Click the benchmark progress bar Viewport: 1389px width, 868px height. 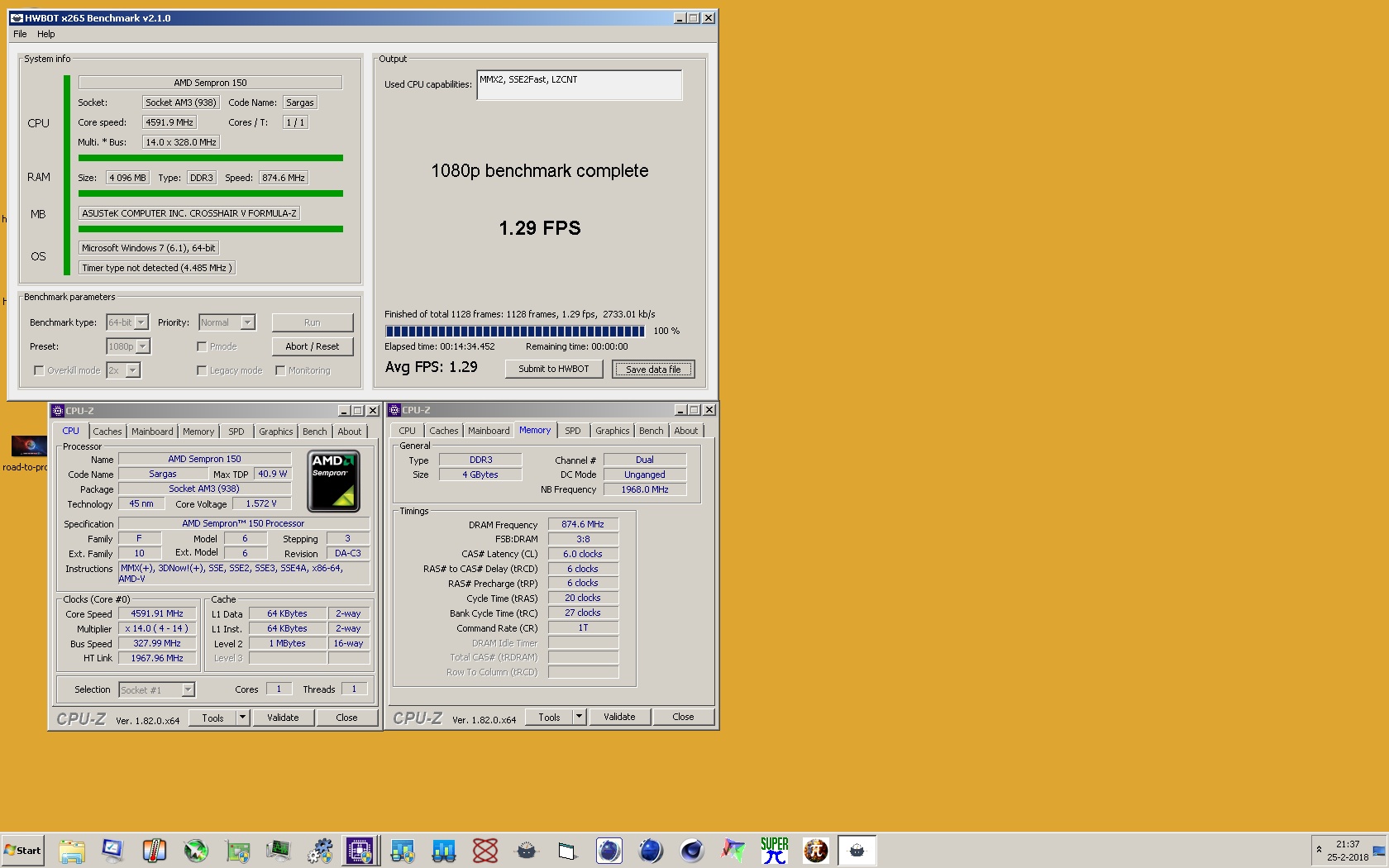(x=515, y=331)
